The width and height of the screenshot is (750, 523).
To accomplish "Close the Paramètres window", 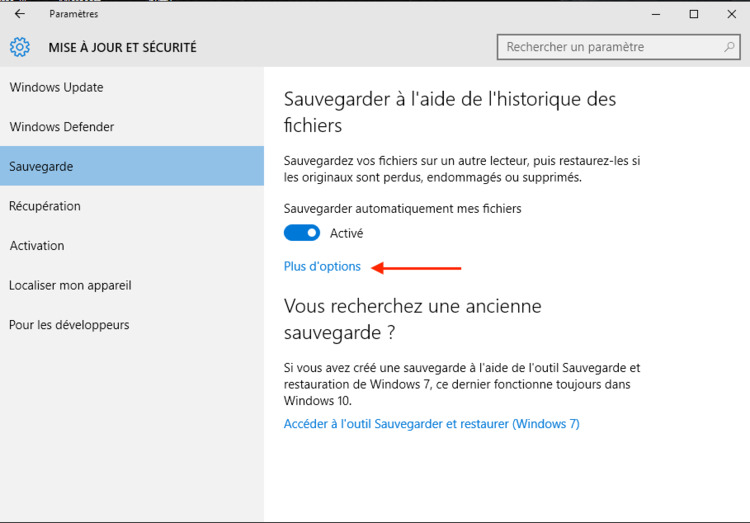I will (x=729, y=14).
